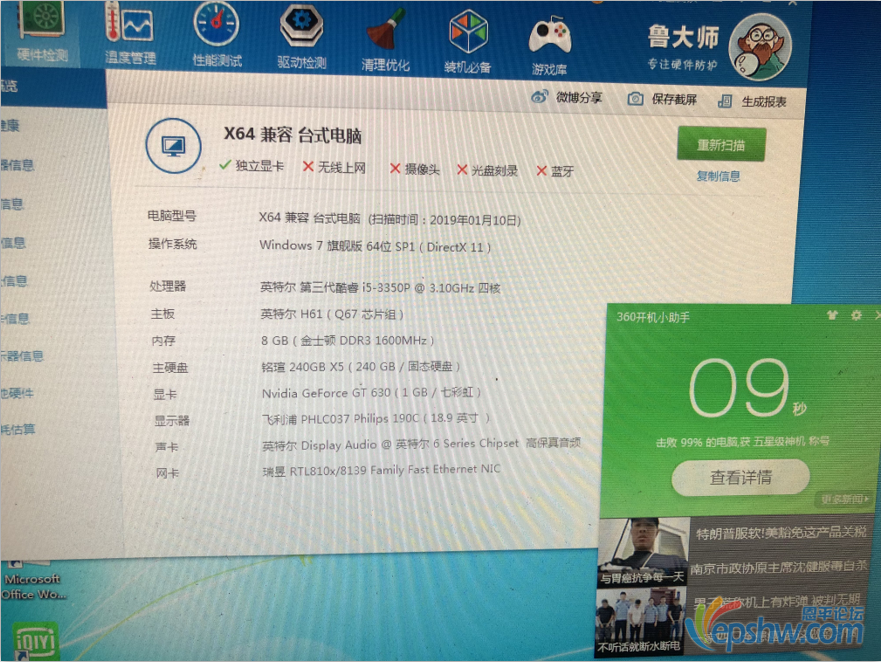Open news thumbnail 与胃癌抗争每一天
881x662 pixels.
pos(643,552)
